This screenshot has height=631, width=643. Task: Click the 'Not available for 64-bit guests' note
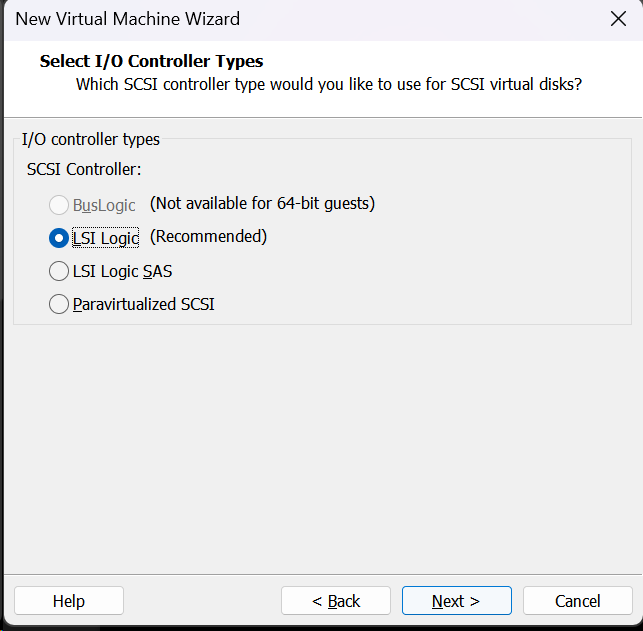click(262, 203)
